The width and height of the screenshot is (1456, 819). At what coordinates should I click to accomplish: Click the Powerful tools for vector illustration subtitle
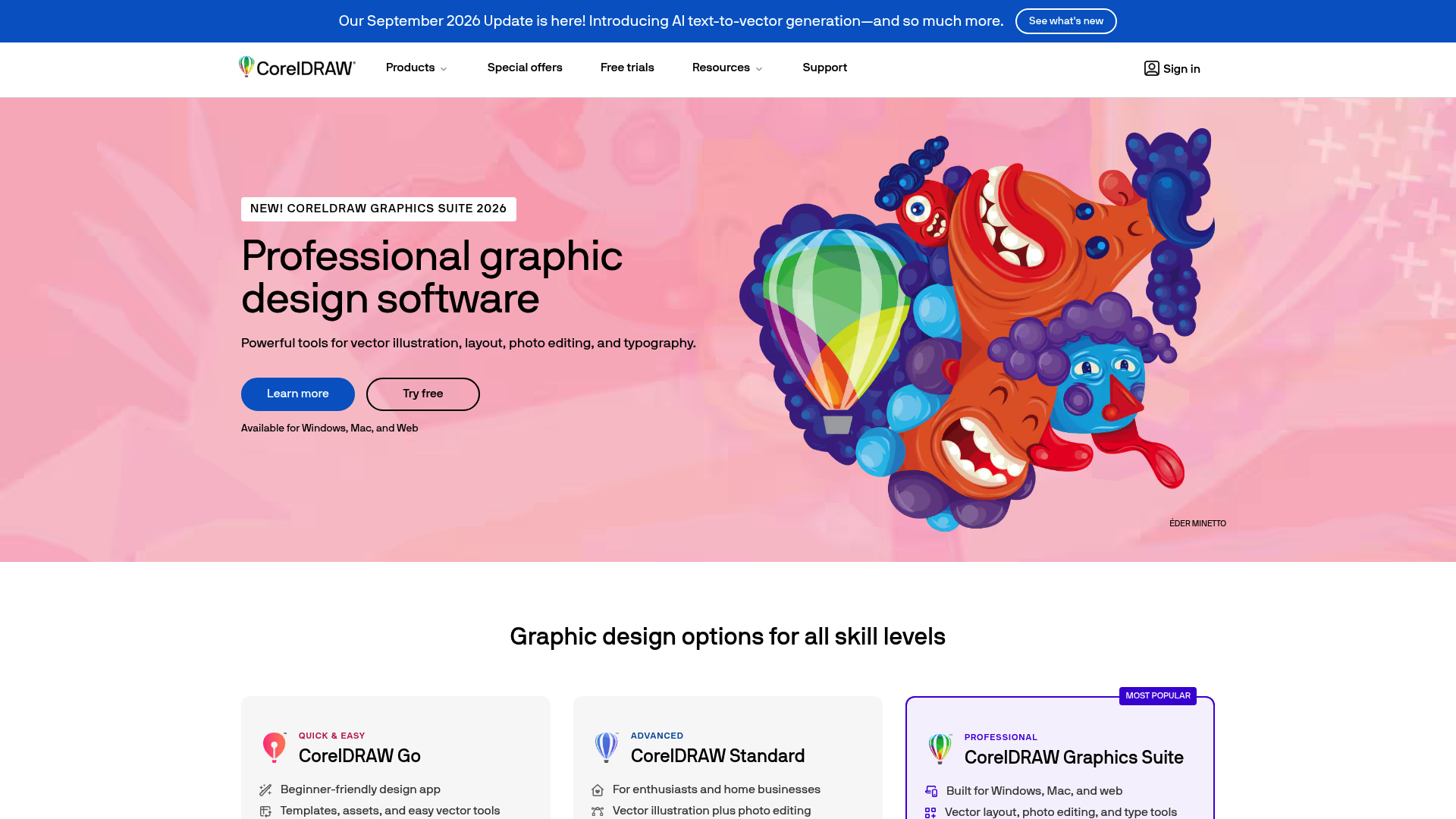[469, 344]
